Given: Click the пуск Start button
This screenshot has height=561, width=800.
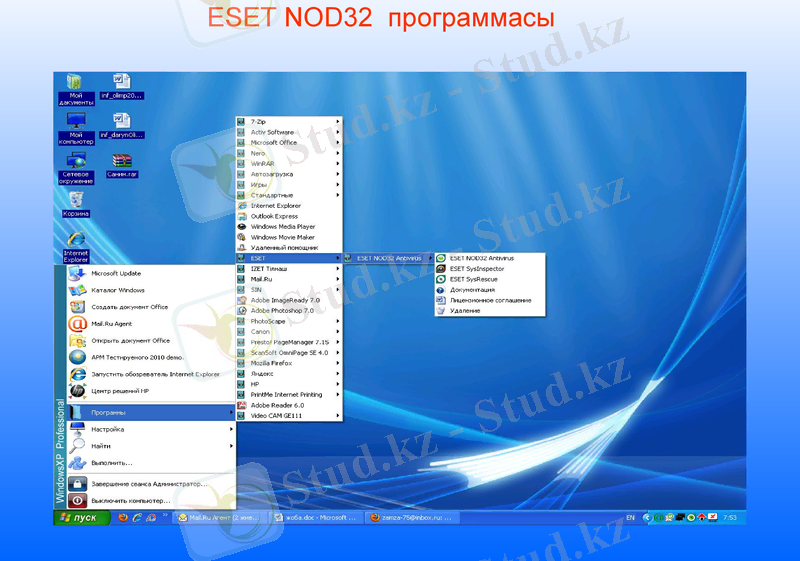Looking at the screenshot, I should tap(82, 517).
